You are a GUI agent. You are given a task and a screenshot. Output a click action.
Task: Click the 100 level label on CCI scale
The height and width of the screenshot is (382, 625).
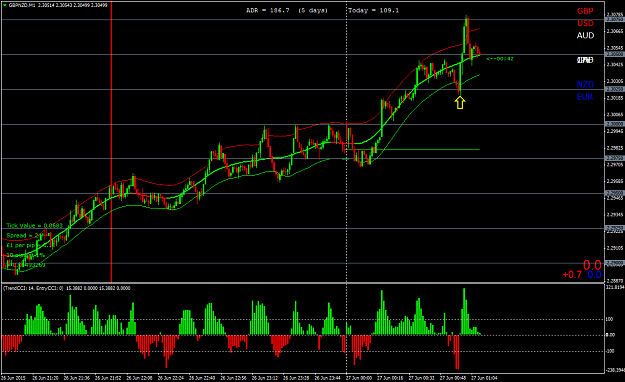click(x=609, y=319)
